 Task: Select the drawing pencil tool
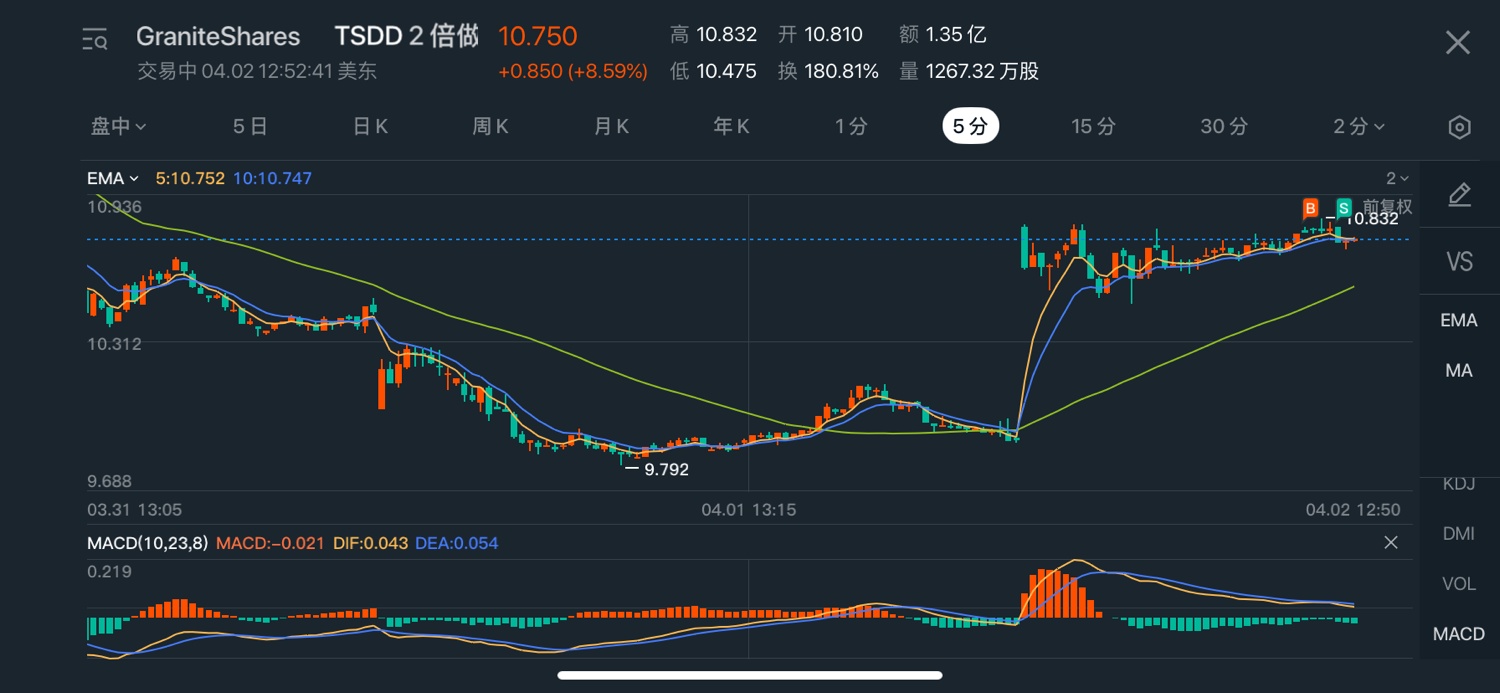[1459, 195]
